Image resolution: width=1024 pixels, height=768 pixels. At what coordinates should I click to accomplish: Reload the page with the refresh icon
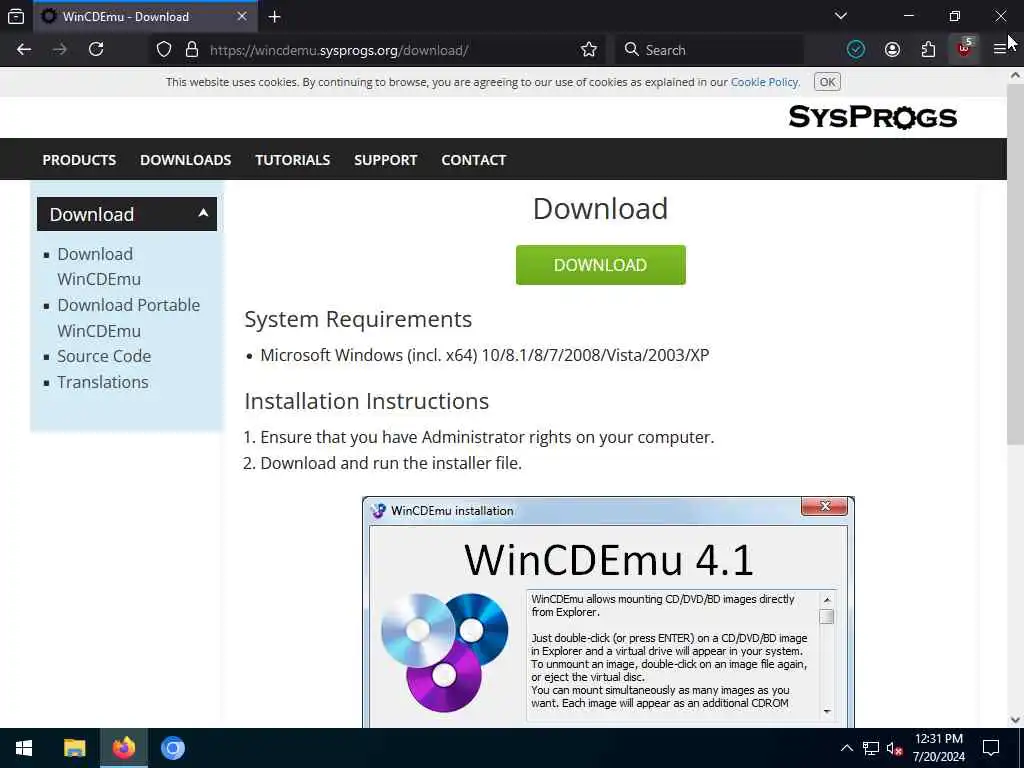(96, 50)
